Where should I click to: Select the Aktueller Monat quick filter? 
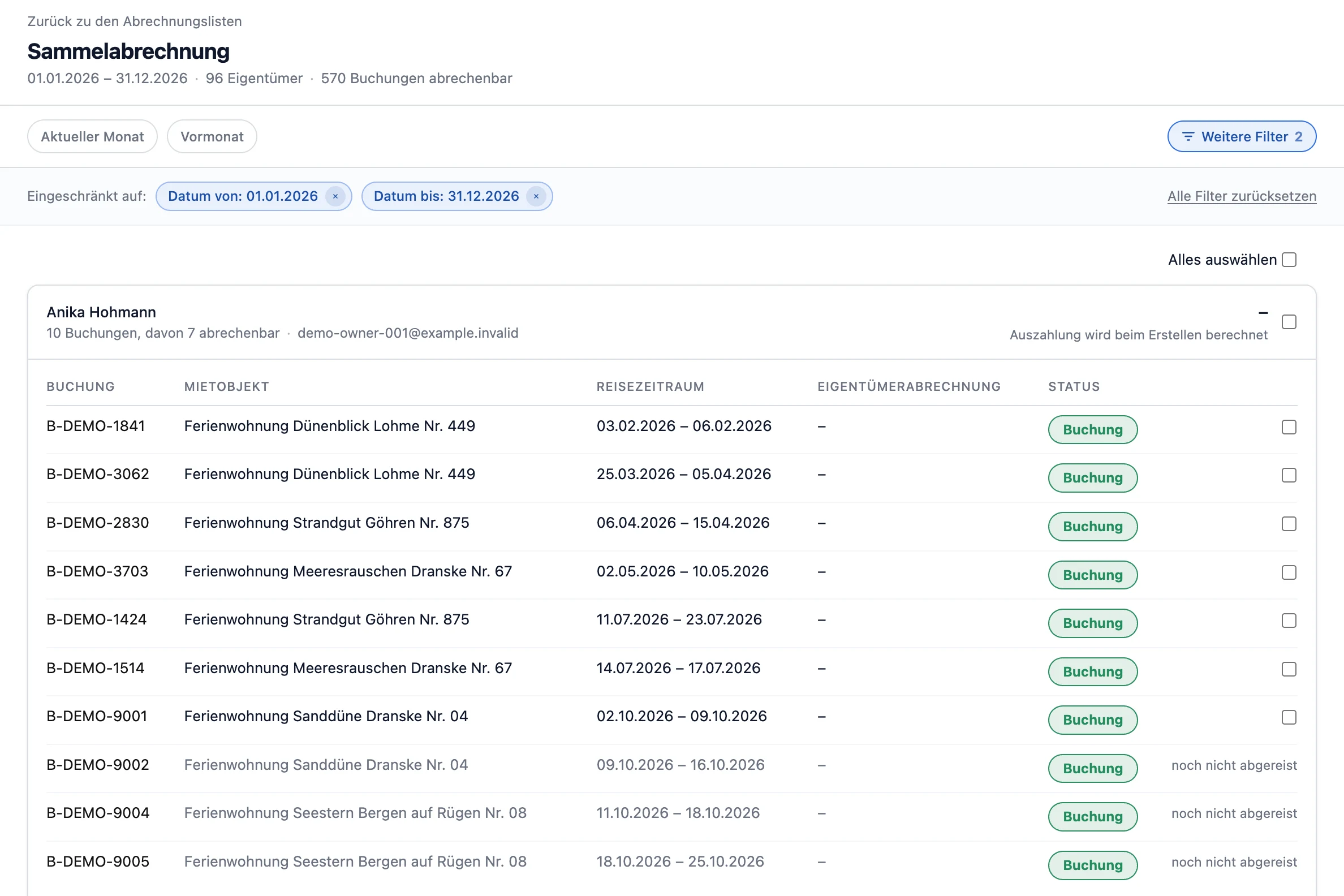click(x=93, y=136)
